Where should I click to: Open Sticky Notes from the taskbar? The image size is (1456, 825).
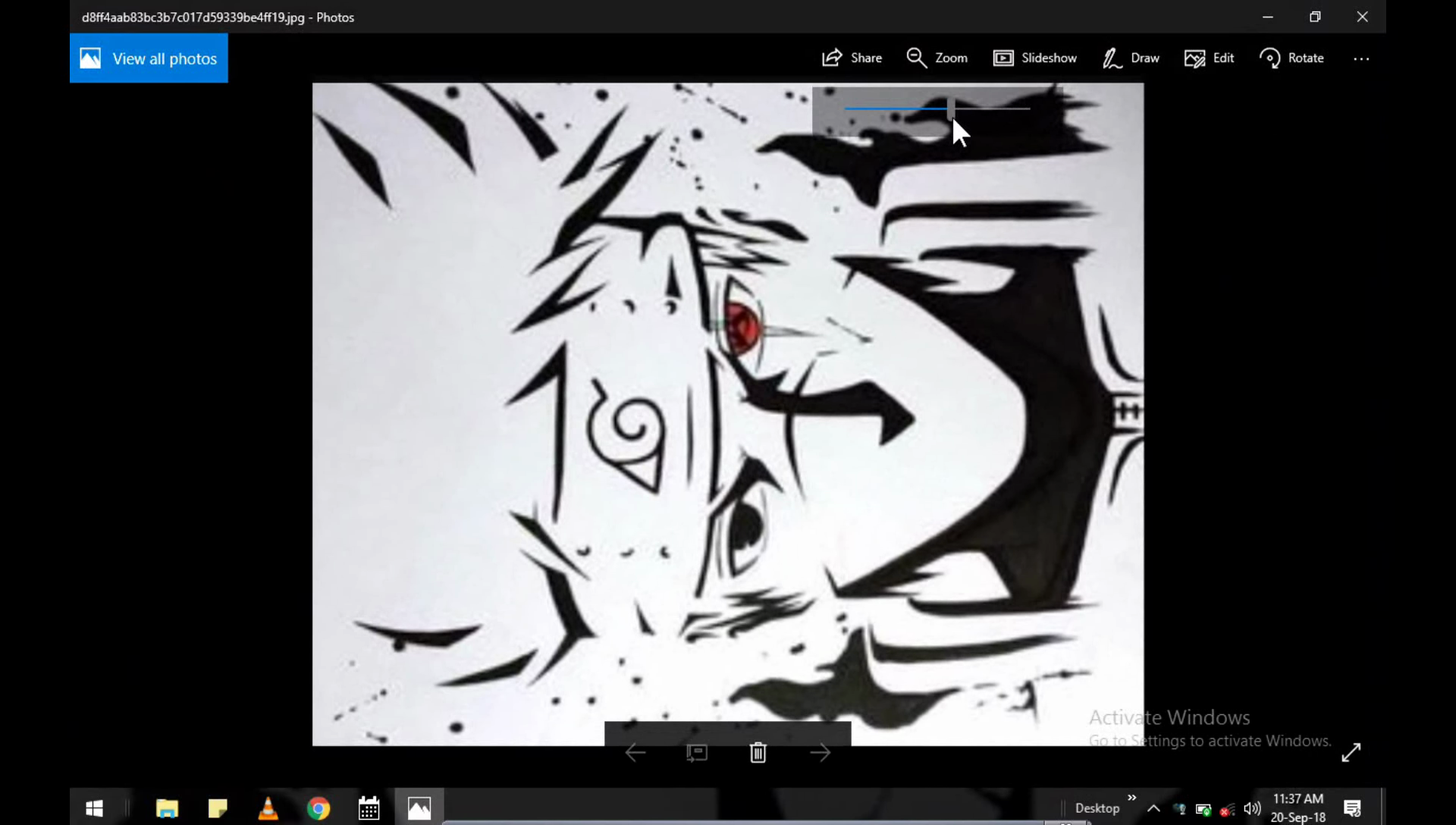pyautogui.click(x=218, y=808)
